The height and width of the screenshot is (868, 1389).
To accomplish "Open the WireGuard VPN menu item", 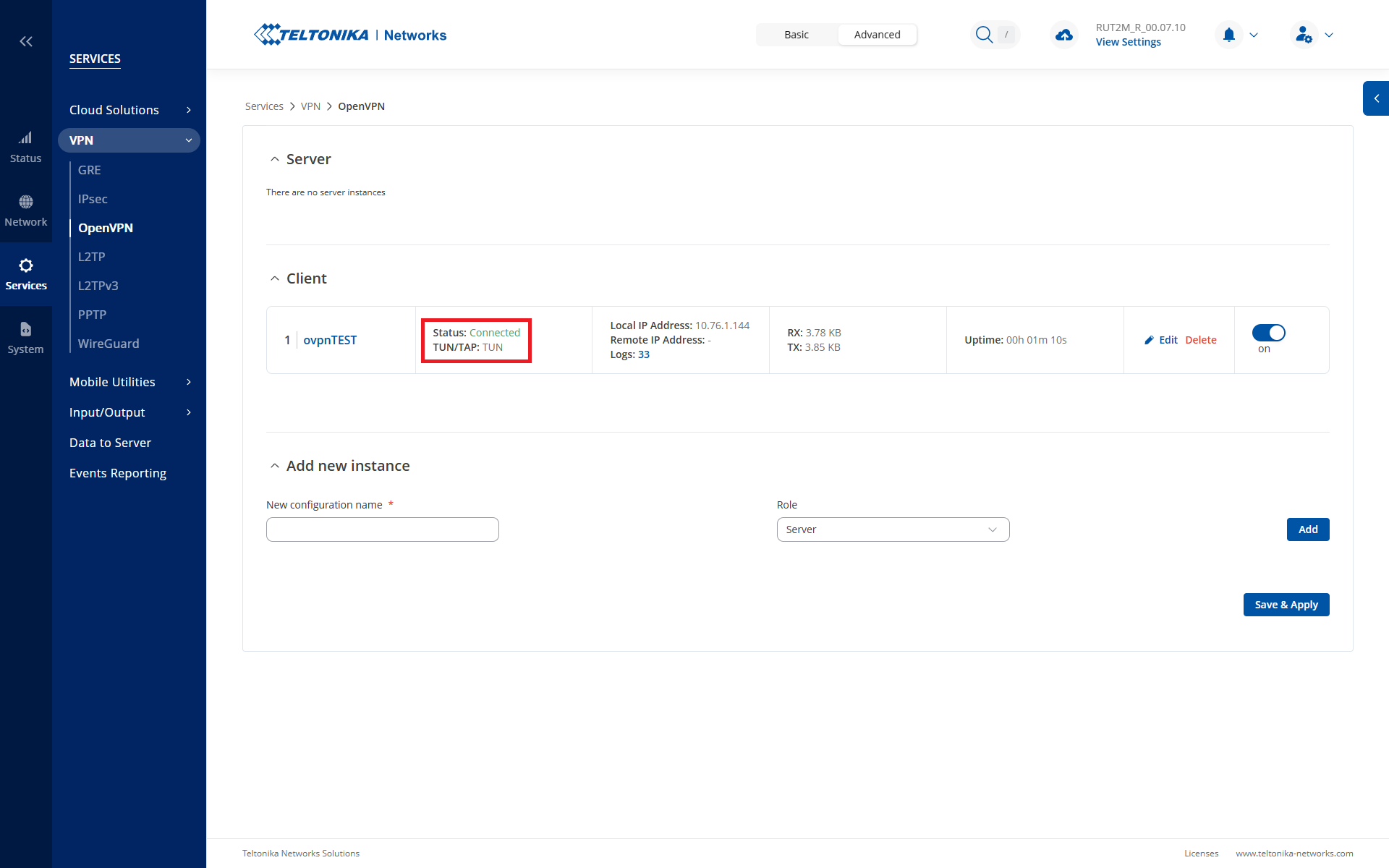I will 109,344.
